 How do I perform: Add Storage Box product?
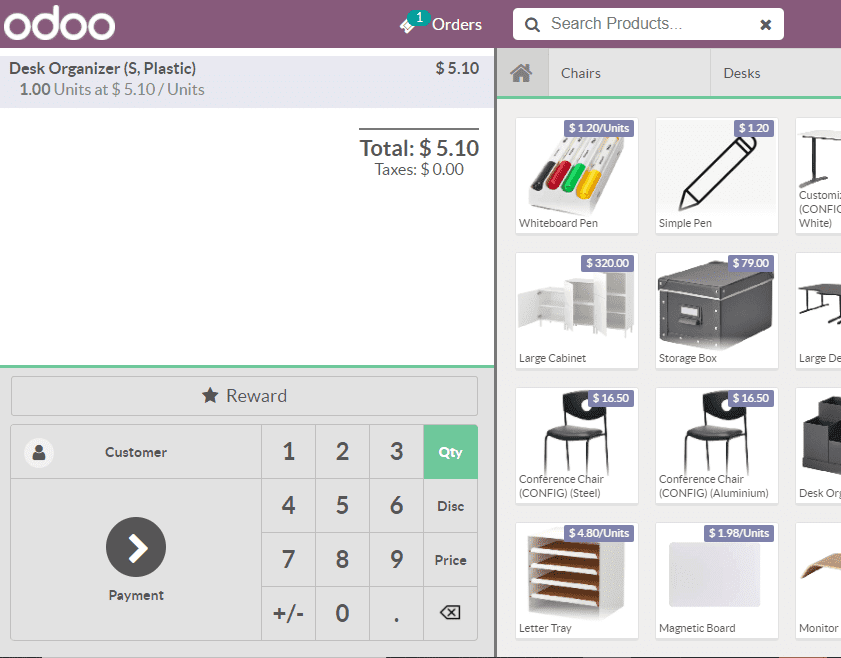[717, 311]
